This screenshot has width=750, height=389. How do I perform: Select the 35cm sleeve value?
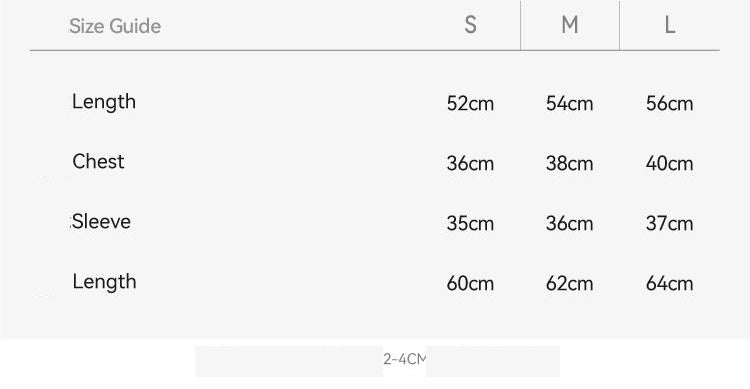coord(470,223)
